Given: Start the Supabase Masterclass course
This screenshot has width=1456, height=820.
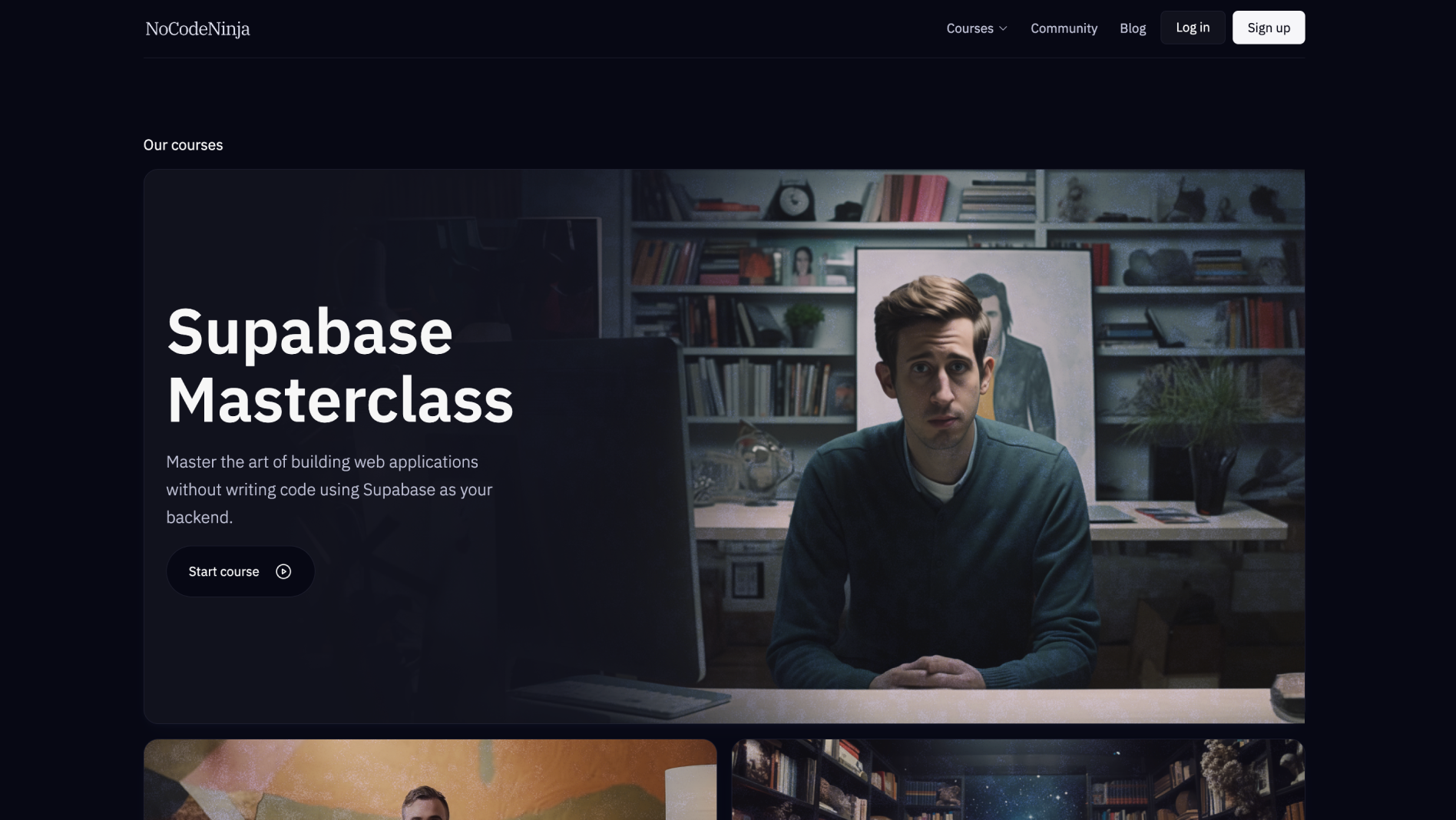Looking at the screenshot, I should [x=240, y=571].
